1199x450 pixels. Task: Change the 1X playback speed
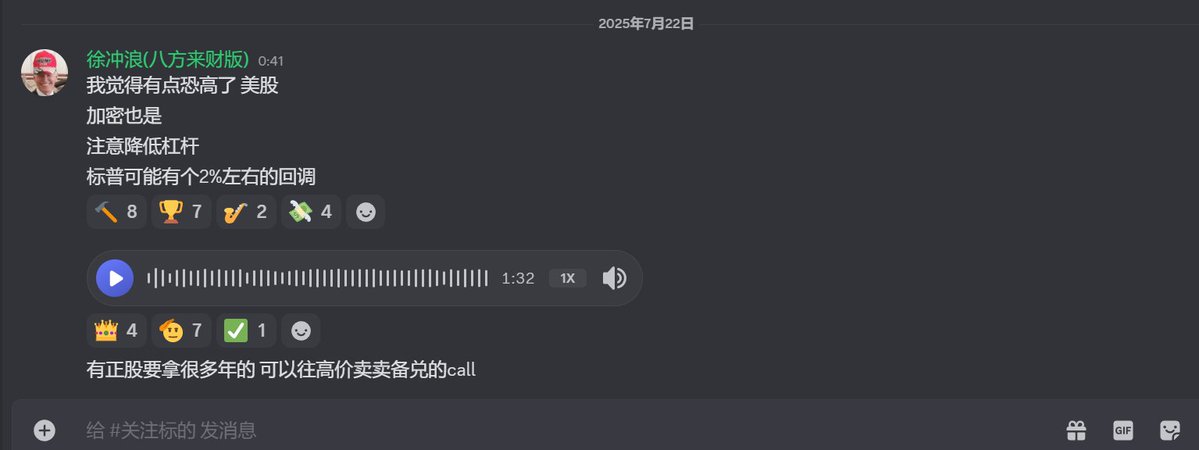tap(567, 279)
